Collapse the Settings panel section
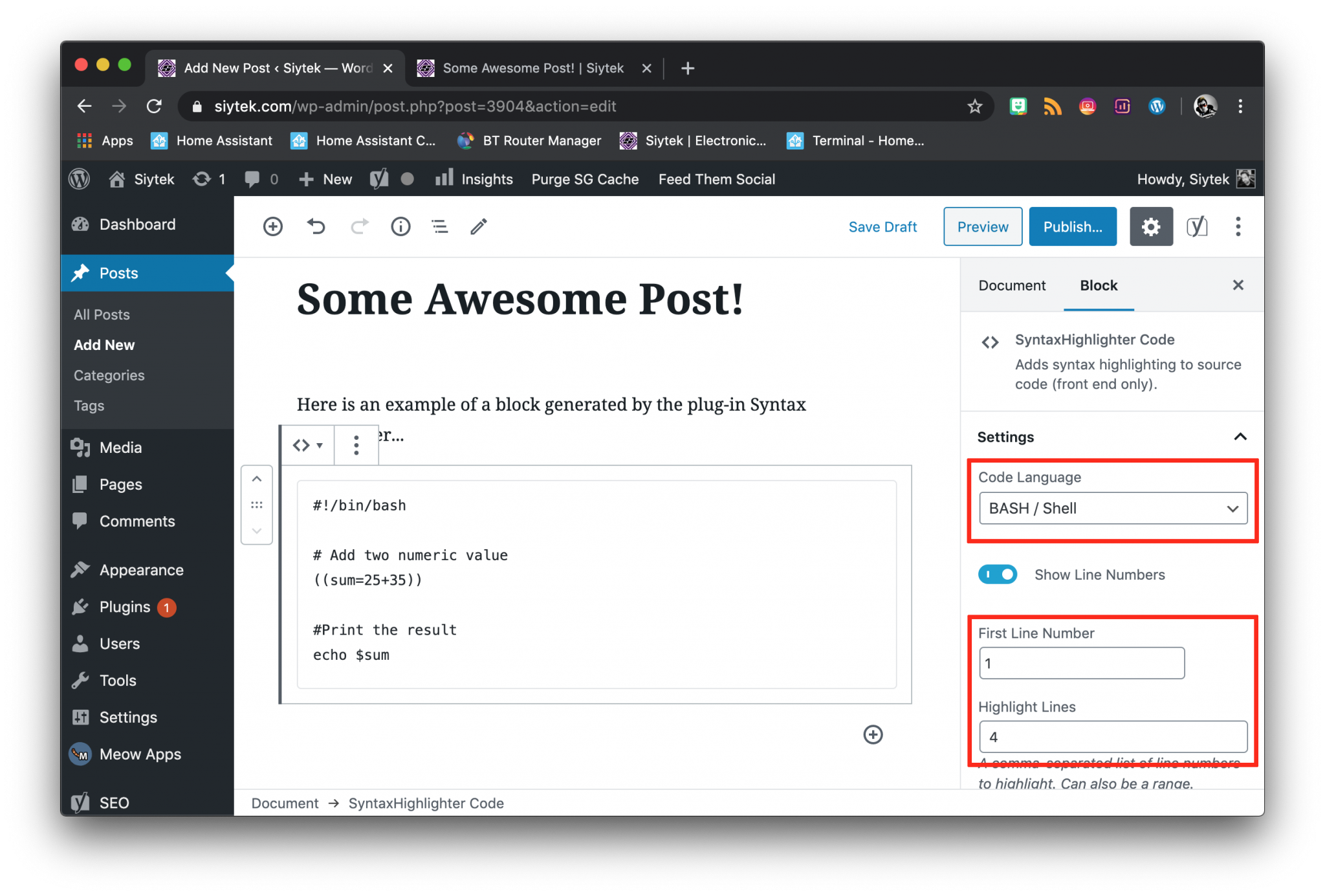The image size is (1325, 896). coord(1240,437)
